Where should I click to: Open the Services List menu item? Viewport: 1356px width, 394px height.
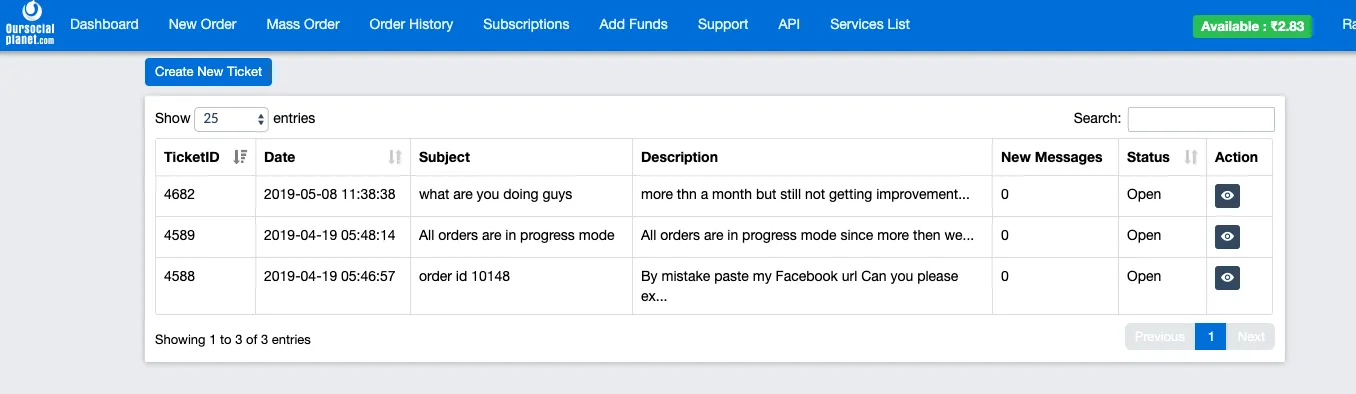pyautogui.click(x=870, y=24)
